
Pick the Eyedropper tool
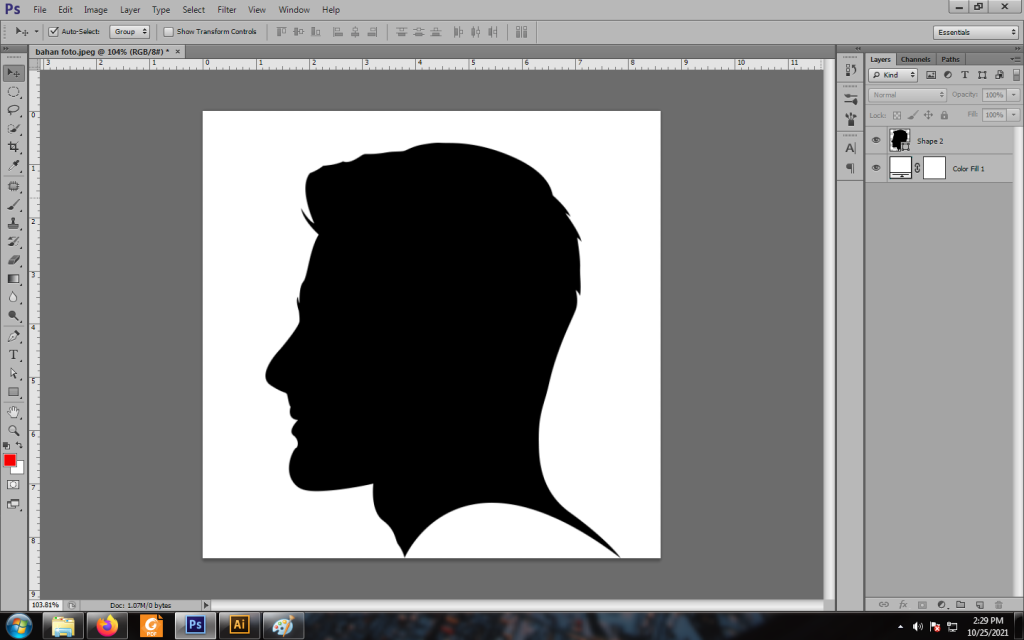[x=14, y=166]
